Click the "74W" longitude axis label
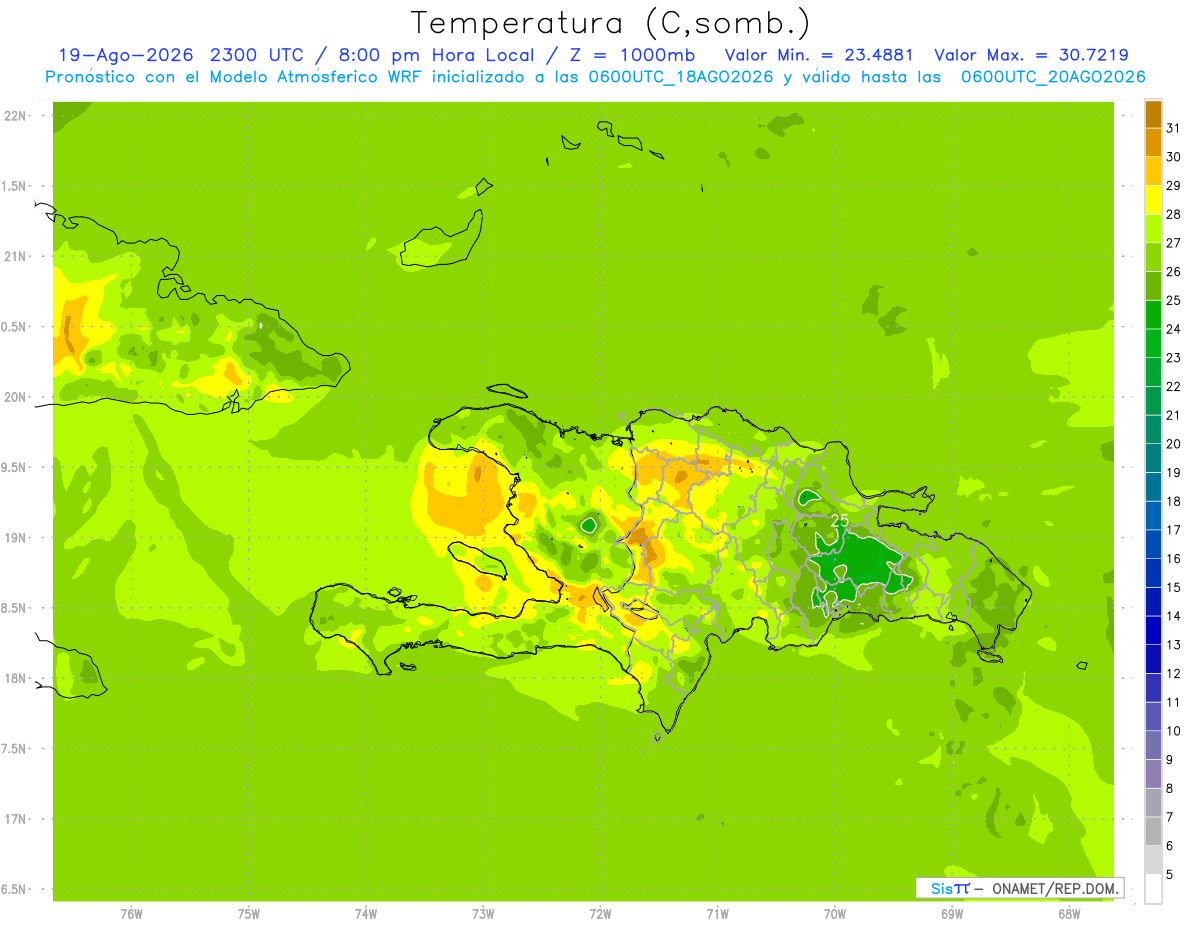The width and height of the screenshot is (1200, 927). point(366,913)
